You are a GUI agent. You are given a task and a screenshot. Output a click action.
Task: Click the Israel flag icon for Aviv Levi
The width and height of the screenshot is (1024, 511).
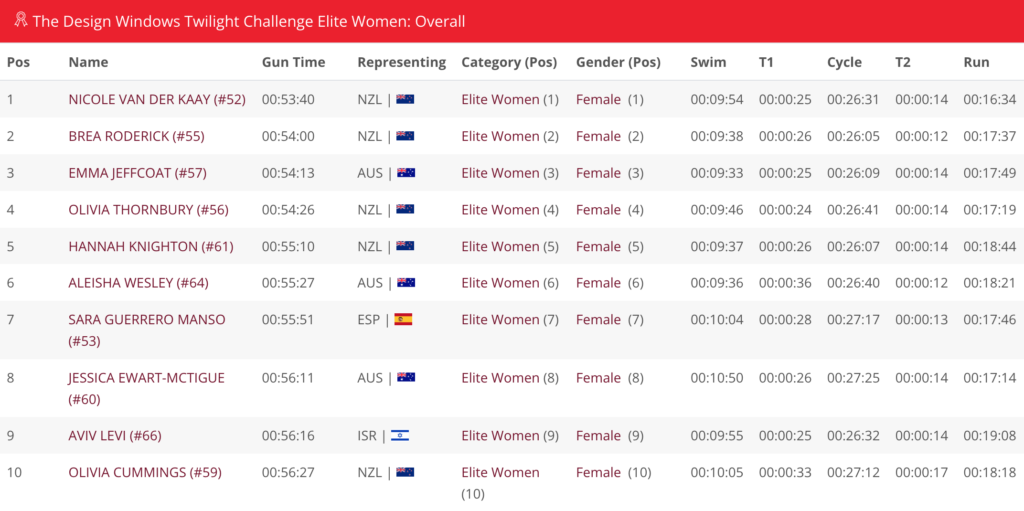click(x=400, y=436)
